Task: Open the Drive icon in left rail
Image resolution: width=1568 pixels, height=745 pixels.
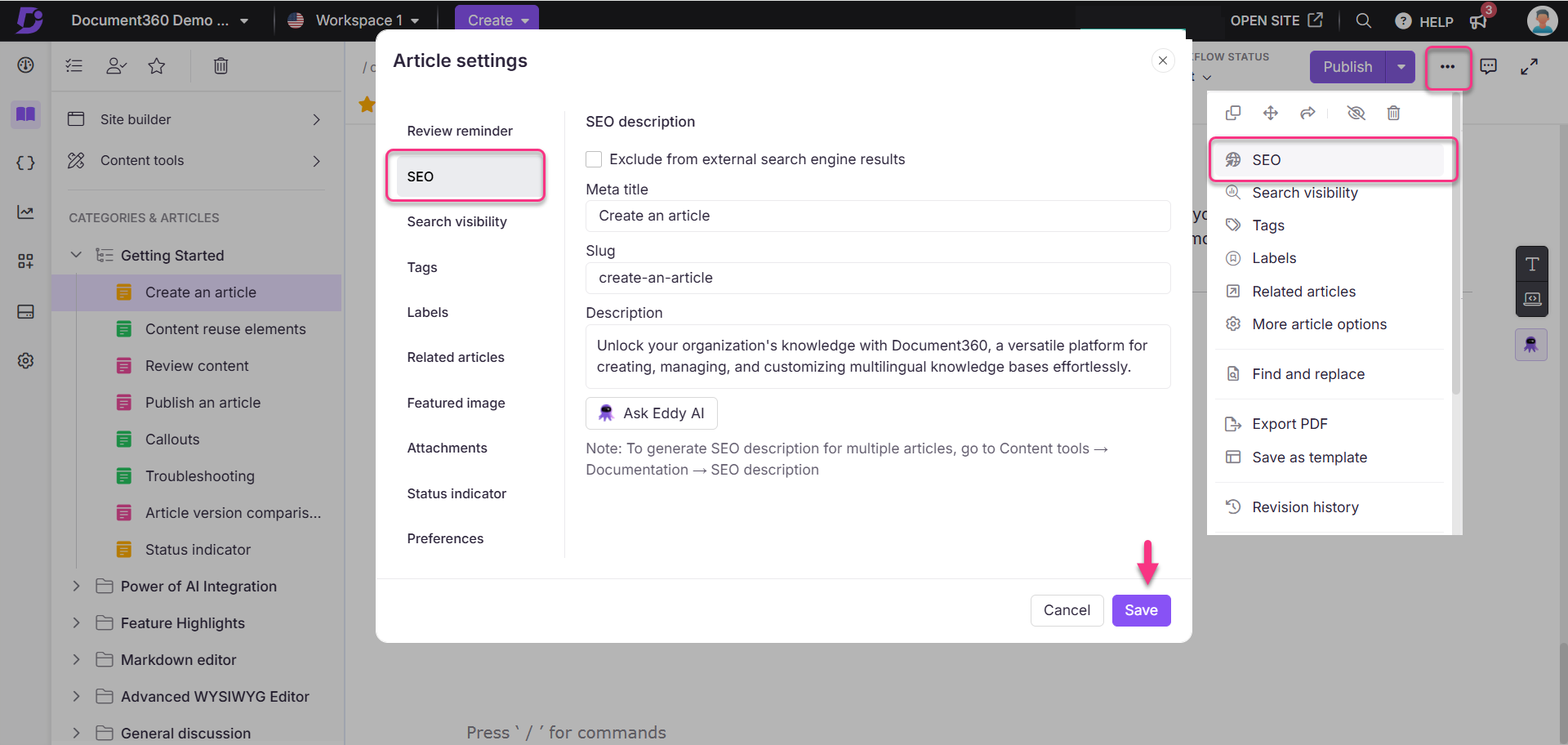Action: (26, 311)
